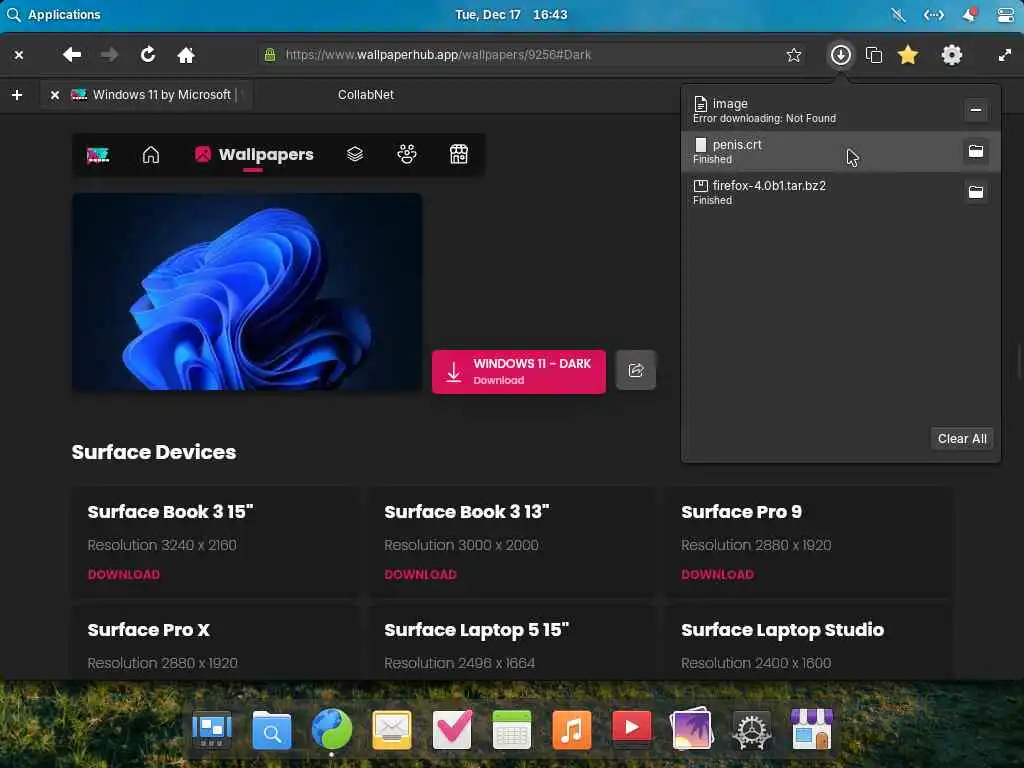Viewport: 1024px width, 768px height.
Task: Click the muted sound indicator
Action: click(x=898, y=15)
